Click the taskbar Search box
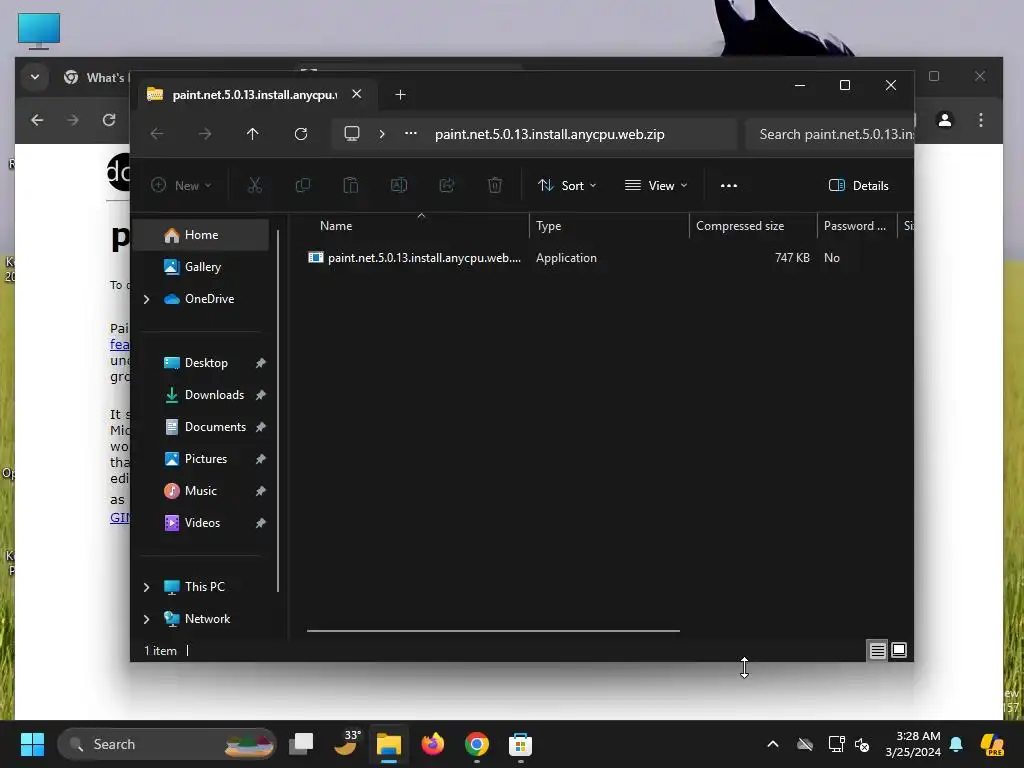This screenshot has width=1024, height=768. click(x=167, y=744)
